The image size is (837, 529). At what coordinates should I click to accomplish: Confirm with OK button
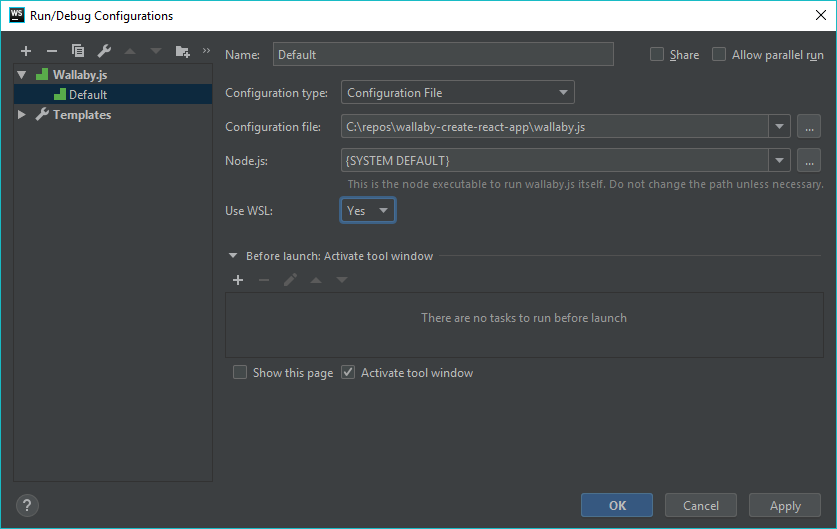click(x=617, y=505)
